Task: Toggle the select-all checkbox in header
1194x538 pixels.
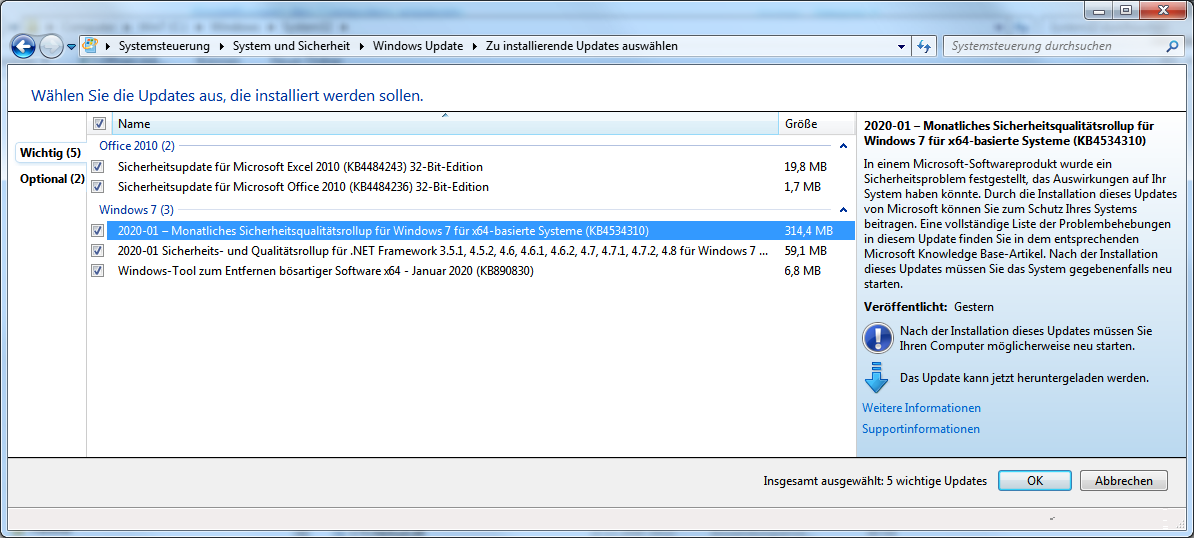Action: point(99,123)
